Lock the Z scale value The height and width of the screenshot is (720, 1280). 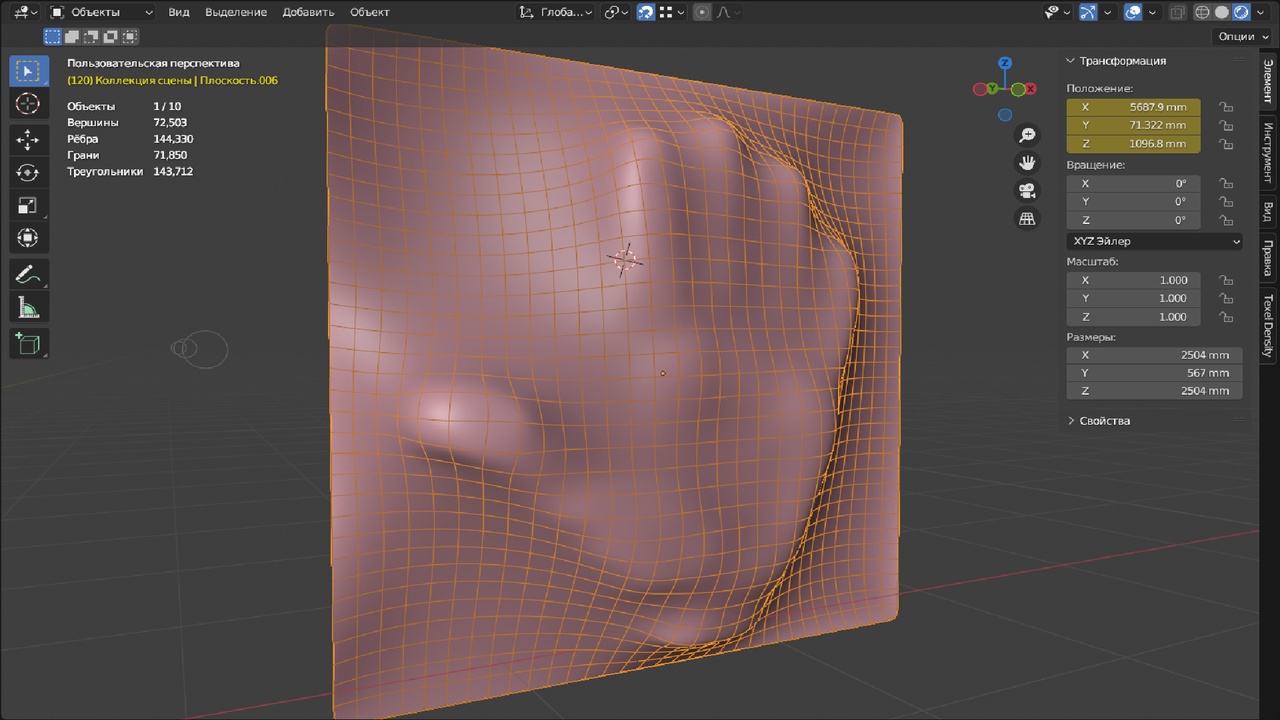(1225, 317)
